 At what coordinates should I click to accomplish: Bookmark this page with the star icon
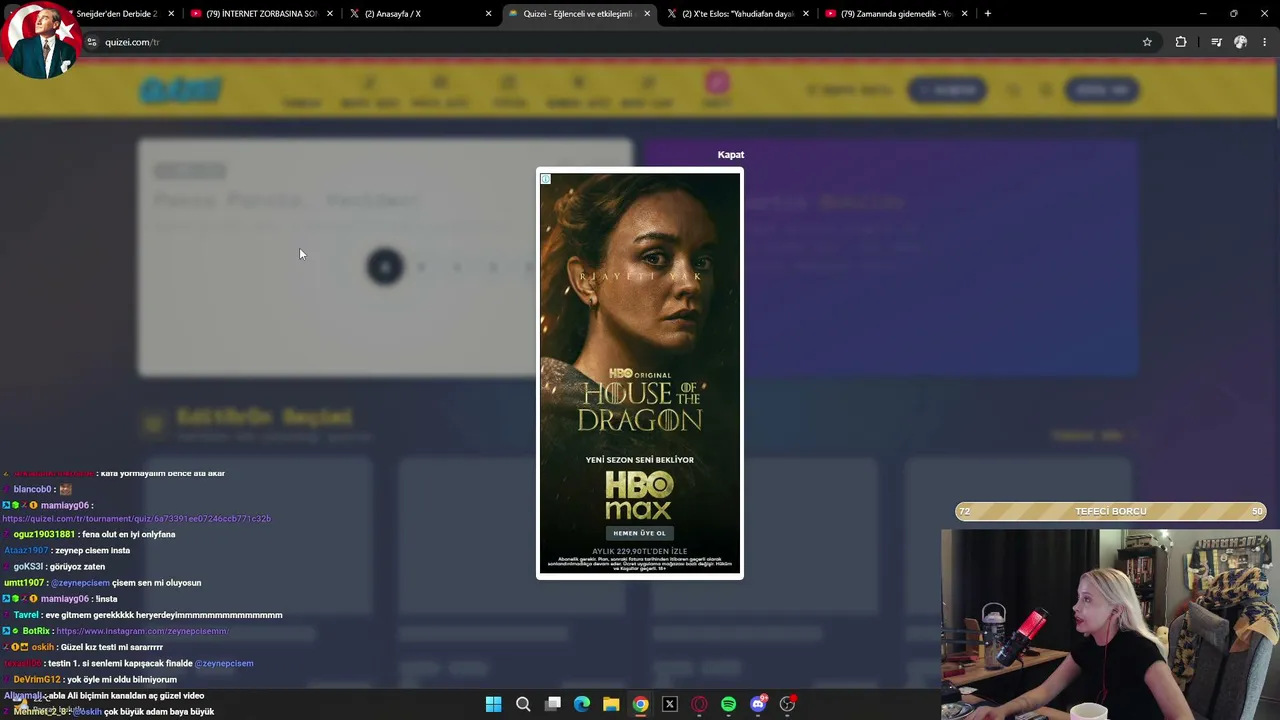pos(1147,42)
